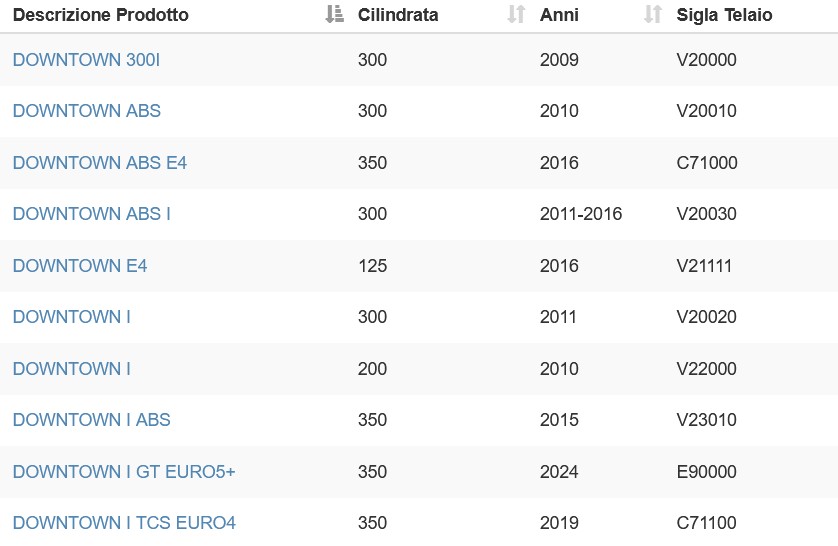Open the DOWNTOWN I ABS link
Viewport: 838px width, 546px height.
(91, 420)
